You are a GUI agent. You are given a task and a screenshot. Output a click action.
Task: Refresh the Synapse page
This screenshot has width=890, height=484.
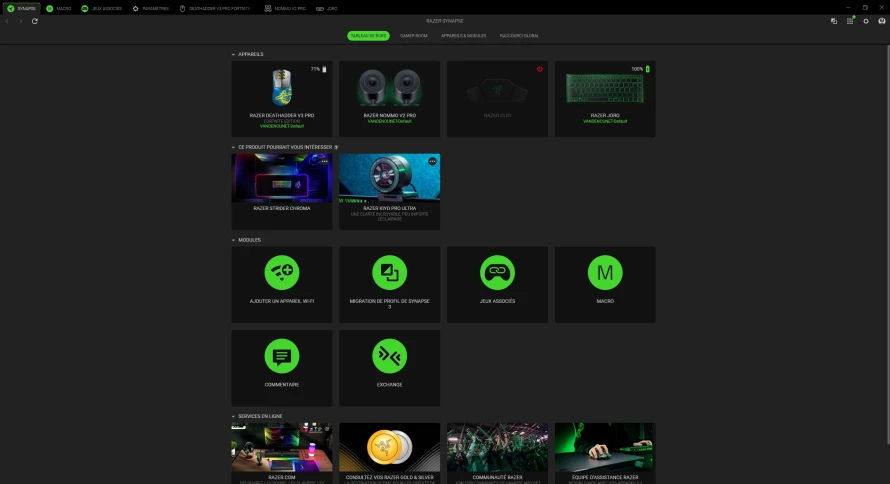pyautogui.click(x=35, y=21)
